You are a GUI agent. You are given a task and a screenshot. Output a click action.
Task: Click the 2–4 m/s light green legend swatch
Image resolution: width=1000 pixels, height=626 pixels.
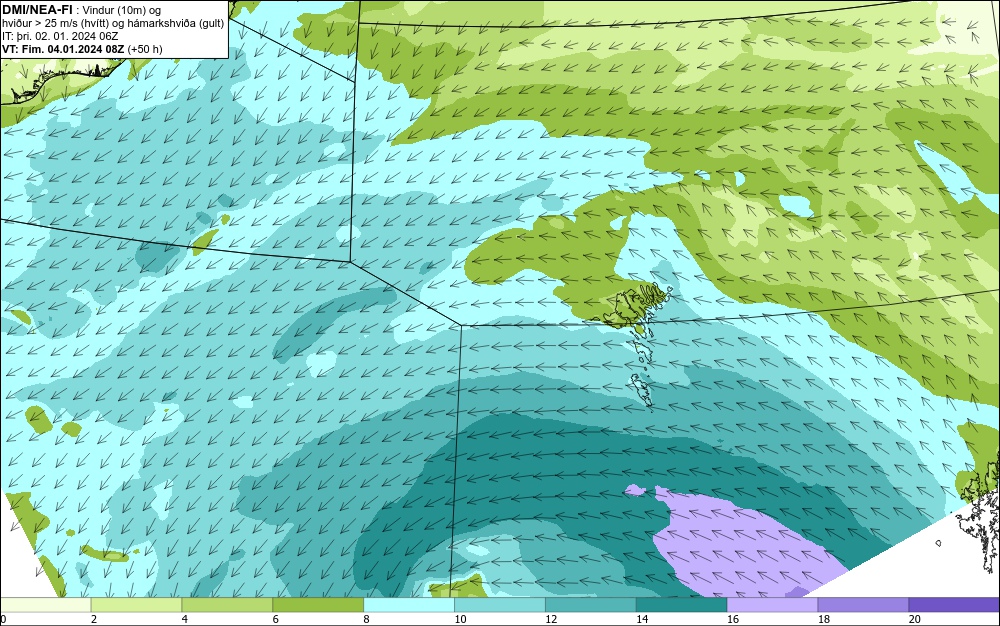pos(136,604)
